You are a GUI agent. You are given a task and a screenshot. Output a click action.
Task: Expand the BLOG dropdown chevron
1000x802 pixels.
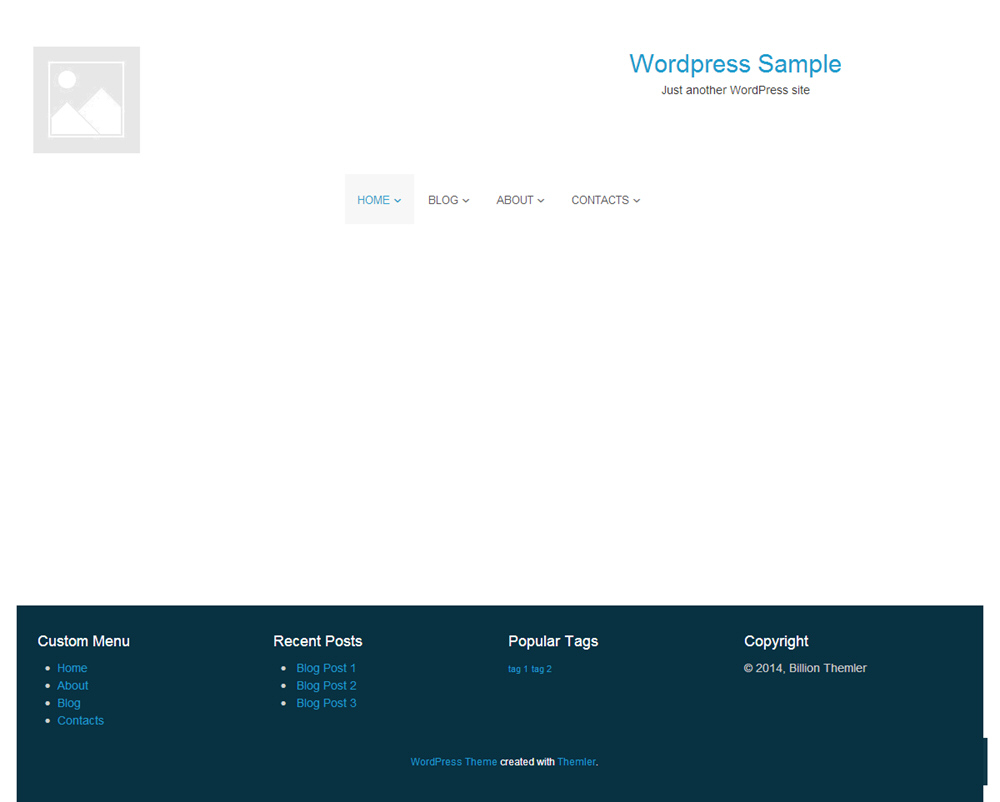466,201
